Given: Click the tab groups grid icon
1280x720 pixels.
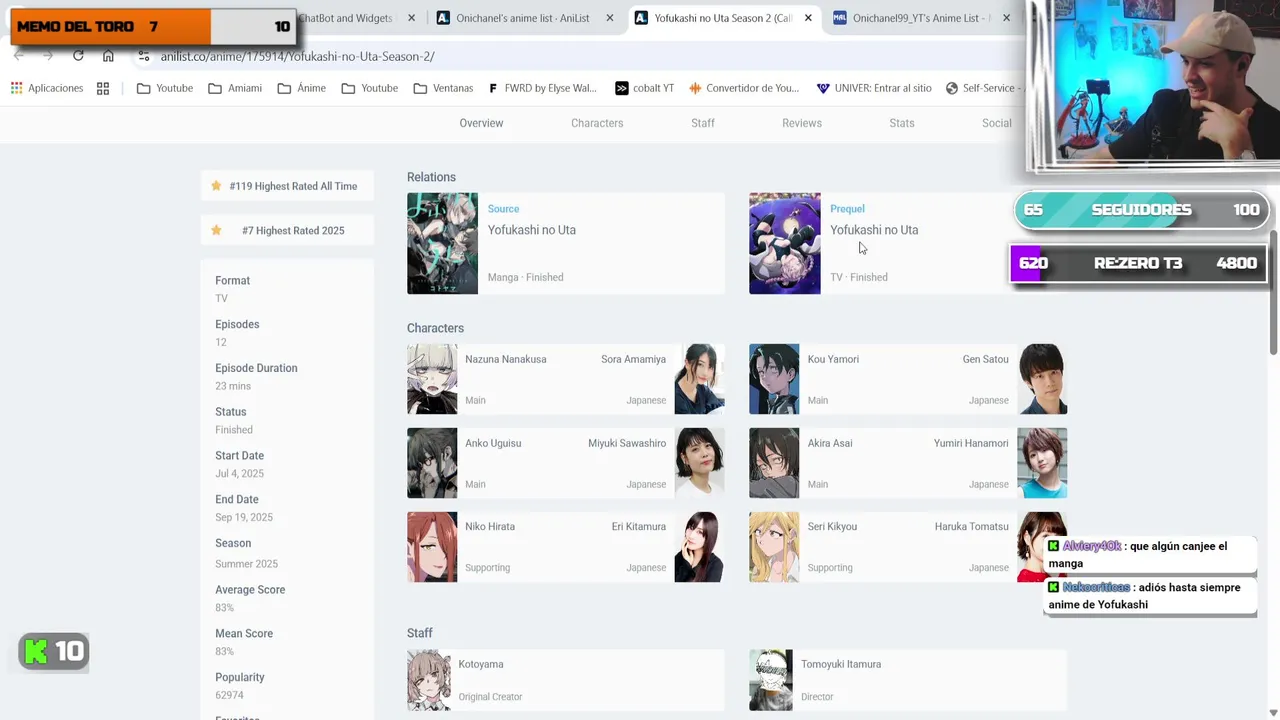Looking at the screenshot, I should (103, 88).
